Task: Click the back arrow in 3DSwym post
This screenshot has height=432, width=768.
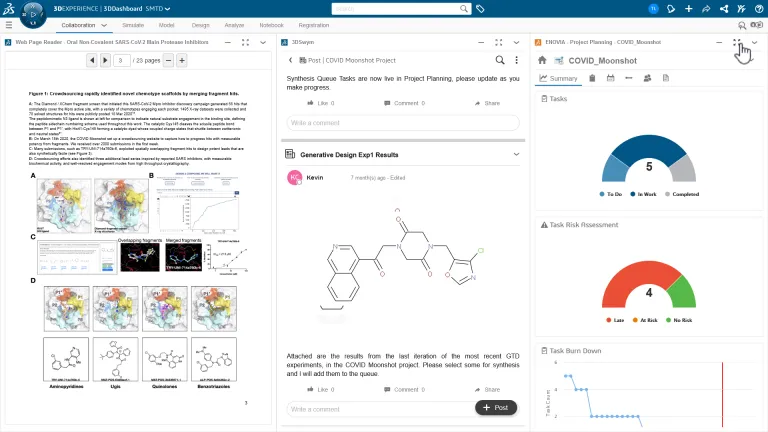Action: (290, 60)
